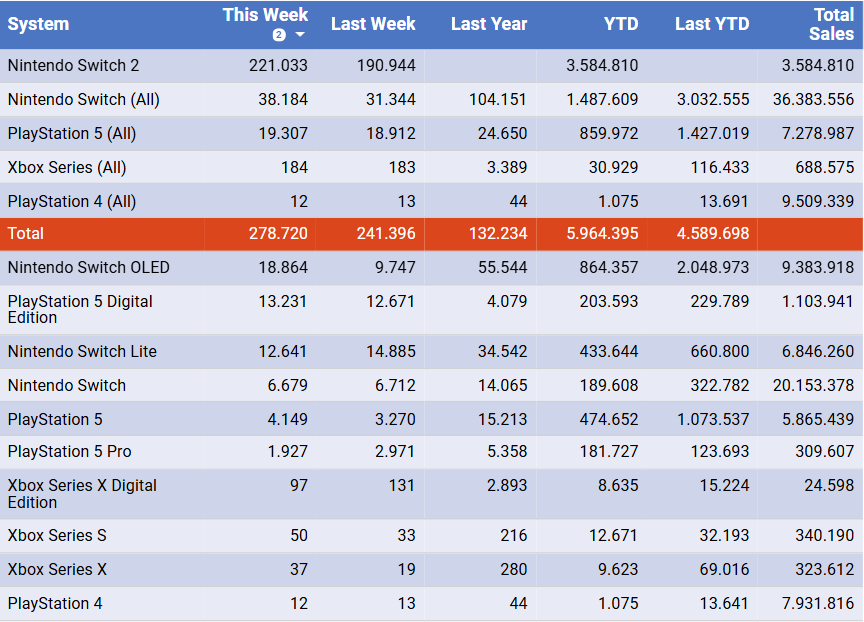Click the value 36.383.556 in Total Sales

point(813,100)
